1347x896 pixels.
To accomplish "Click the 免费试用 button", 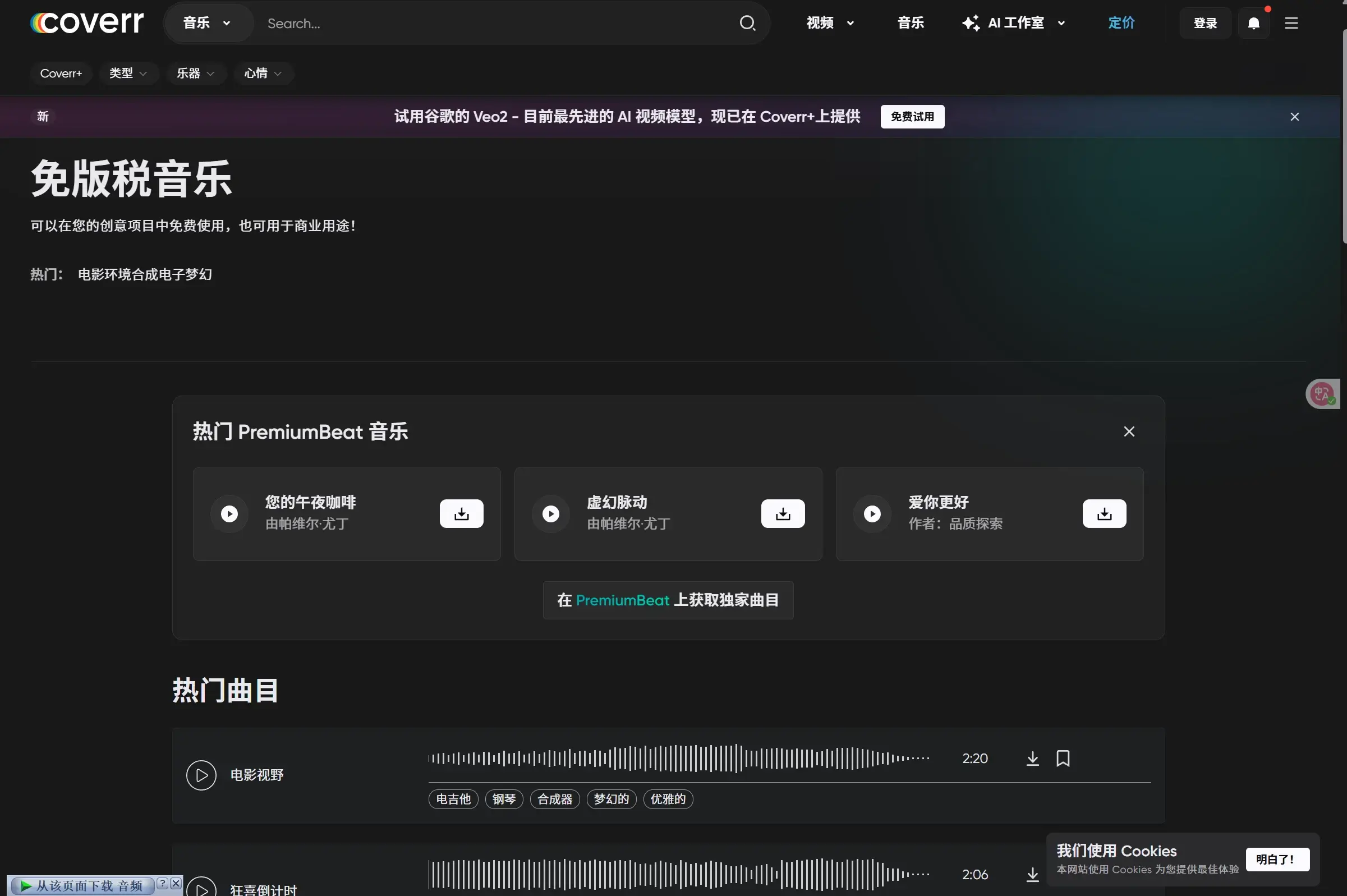I will pyautogui.click(x=912, y=116).
